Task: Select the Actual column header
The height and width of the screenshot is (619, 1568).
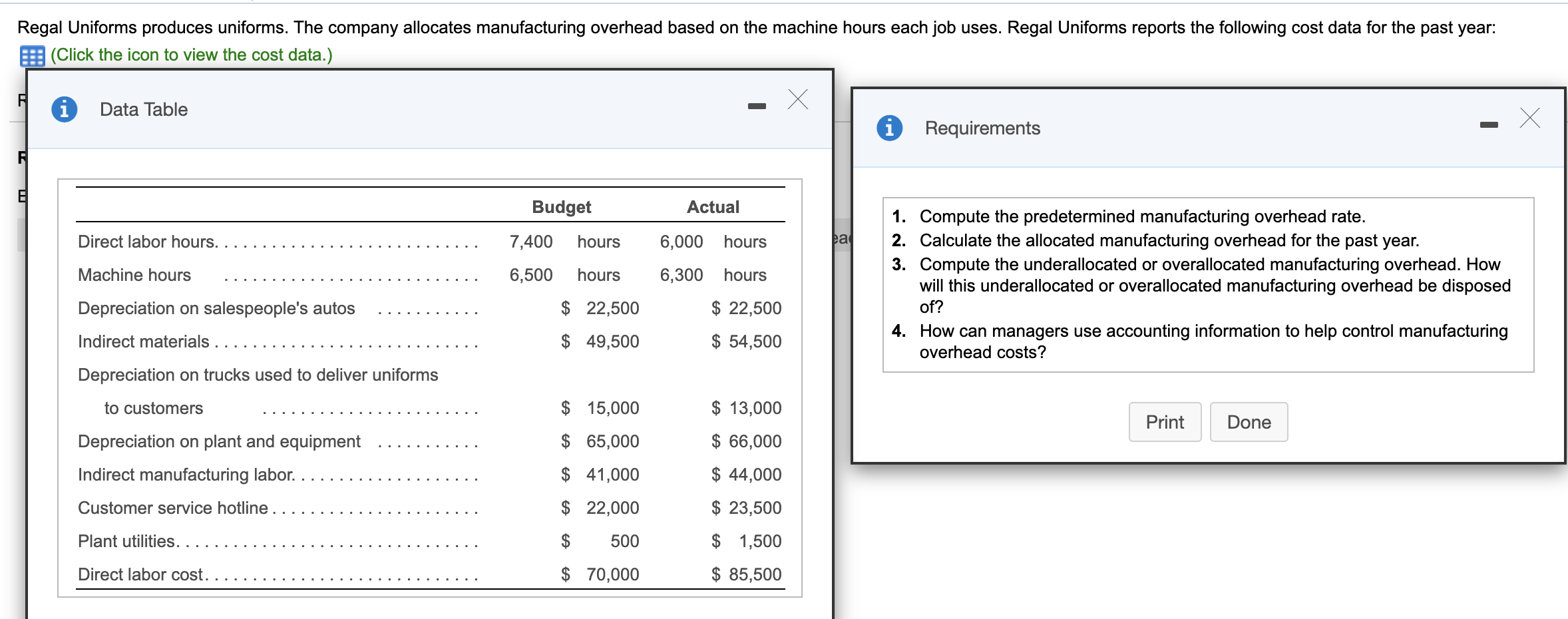Action: (x=713, y=207)
